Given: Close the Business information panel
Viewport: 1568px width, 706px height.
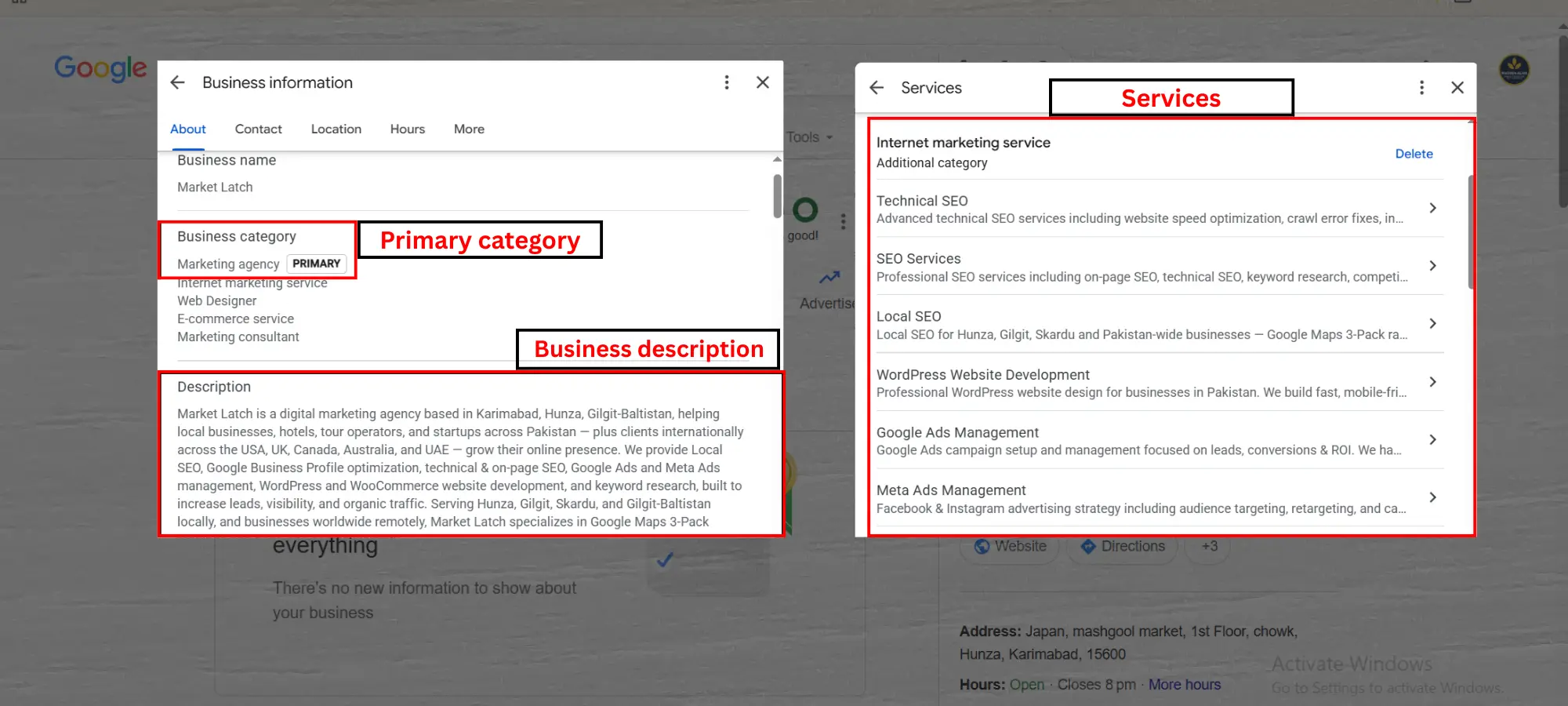Looking at the screenshot, I should [762, 82].
